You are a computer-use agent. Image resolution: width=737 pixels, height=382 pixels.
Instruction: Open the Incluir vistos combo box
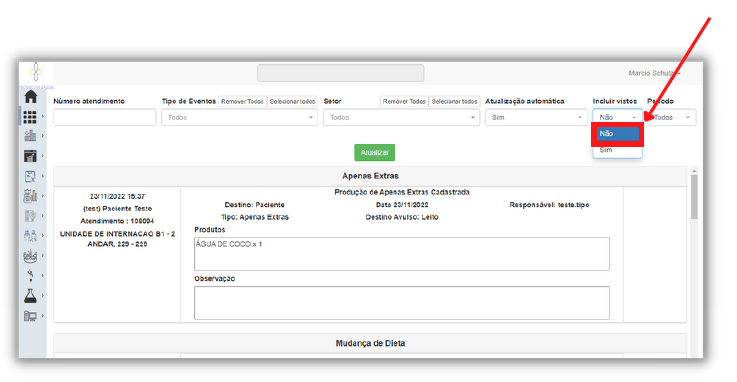[x=617, y=117]
